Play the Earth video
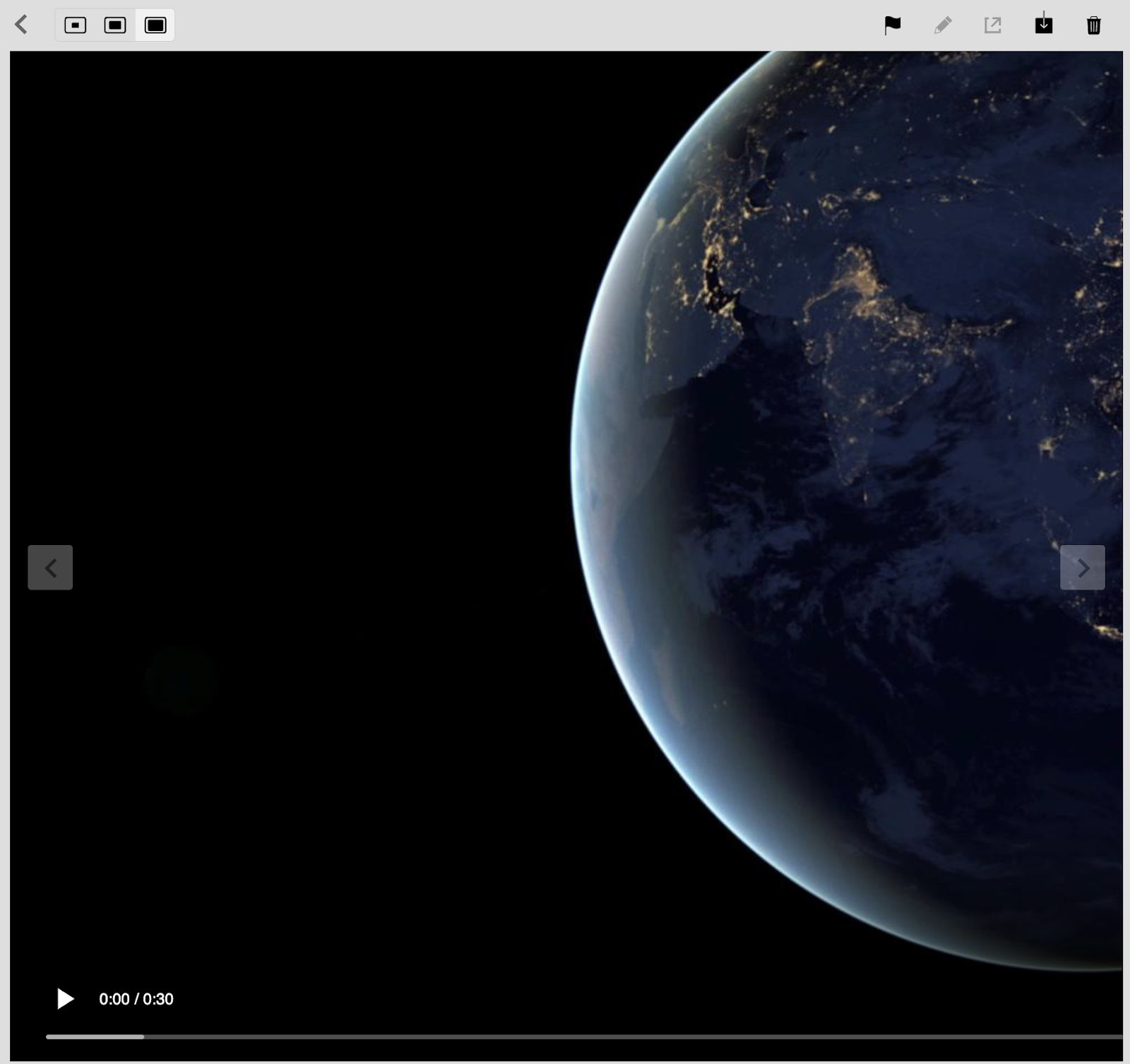The width and height of the screenshot is (1130, 1064). click(65, 998)
